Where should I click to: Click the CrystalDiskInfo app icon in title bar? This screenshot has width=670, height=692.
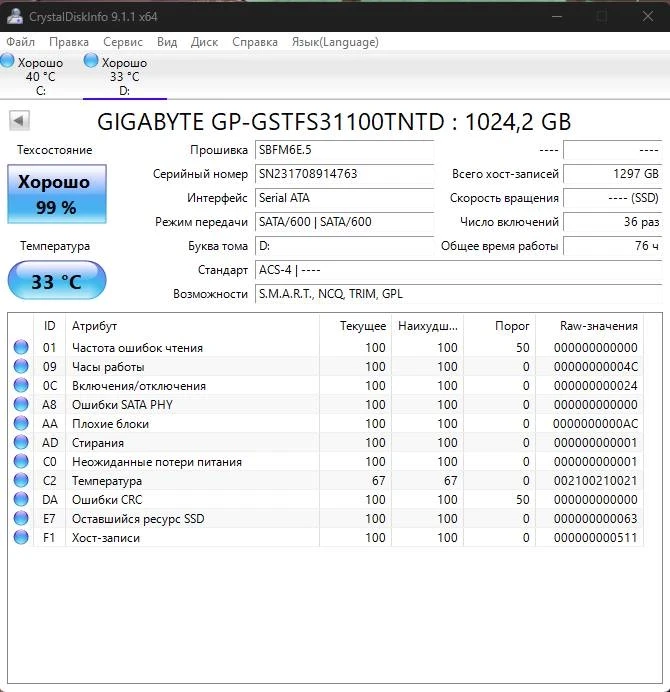pyautogui.click(x=15, y=16)
